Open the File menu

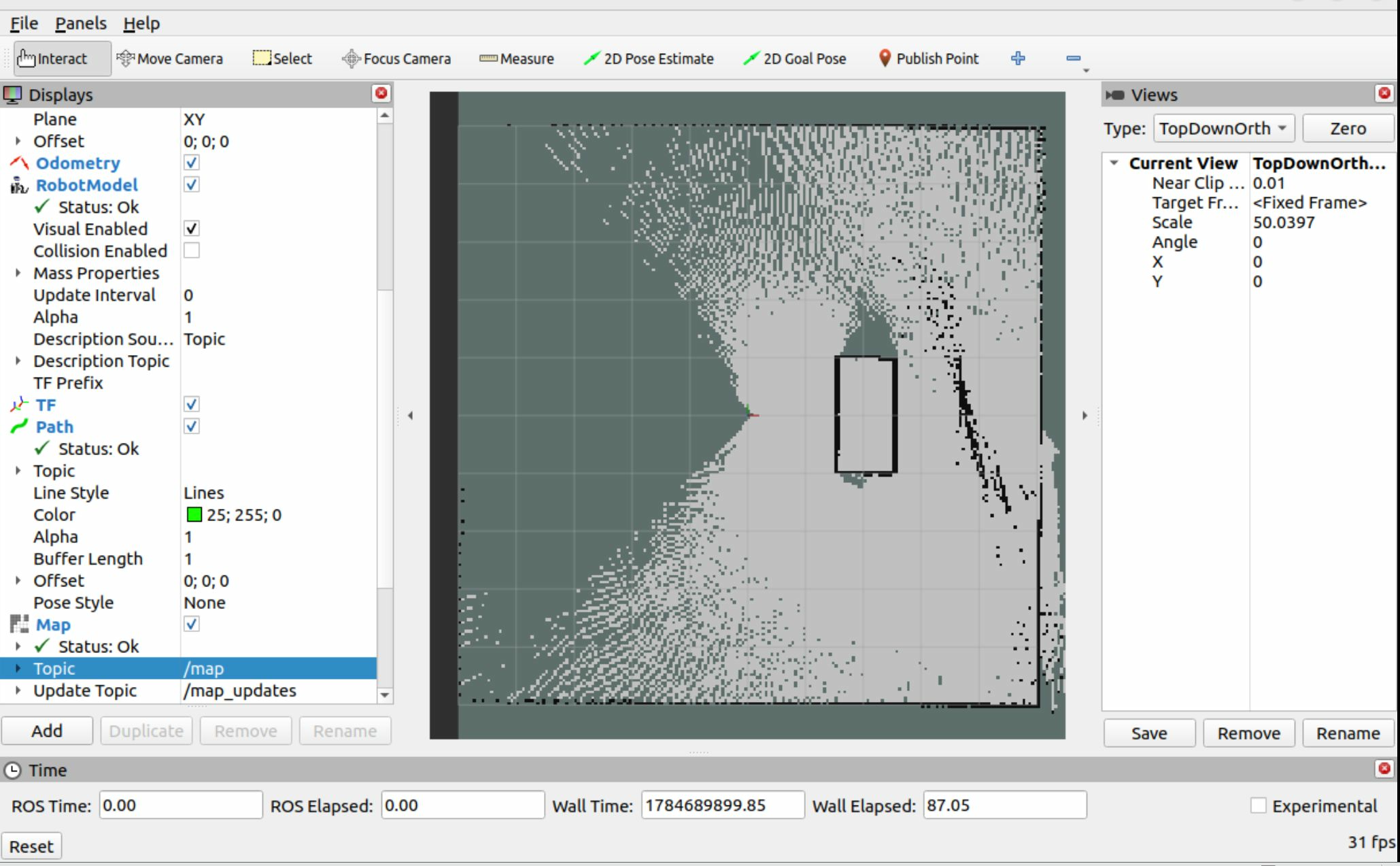(24, 23)
